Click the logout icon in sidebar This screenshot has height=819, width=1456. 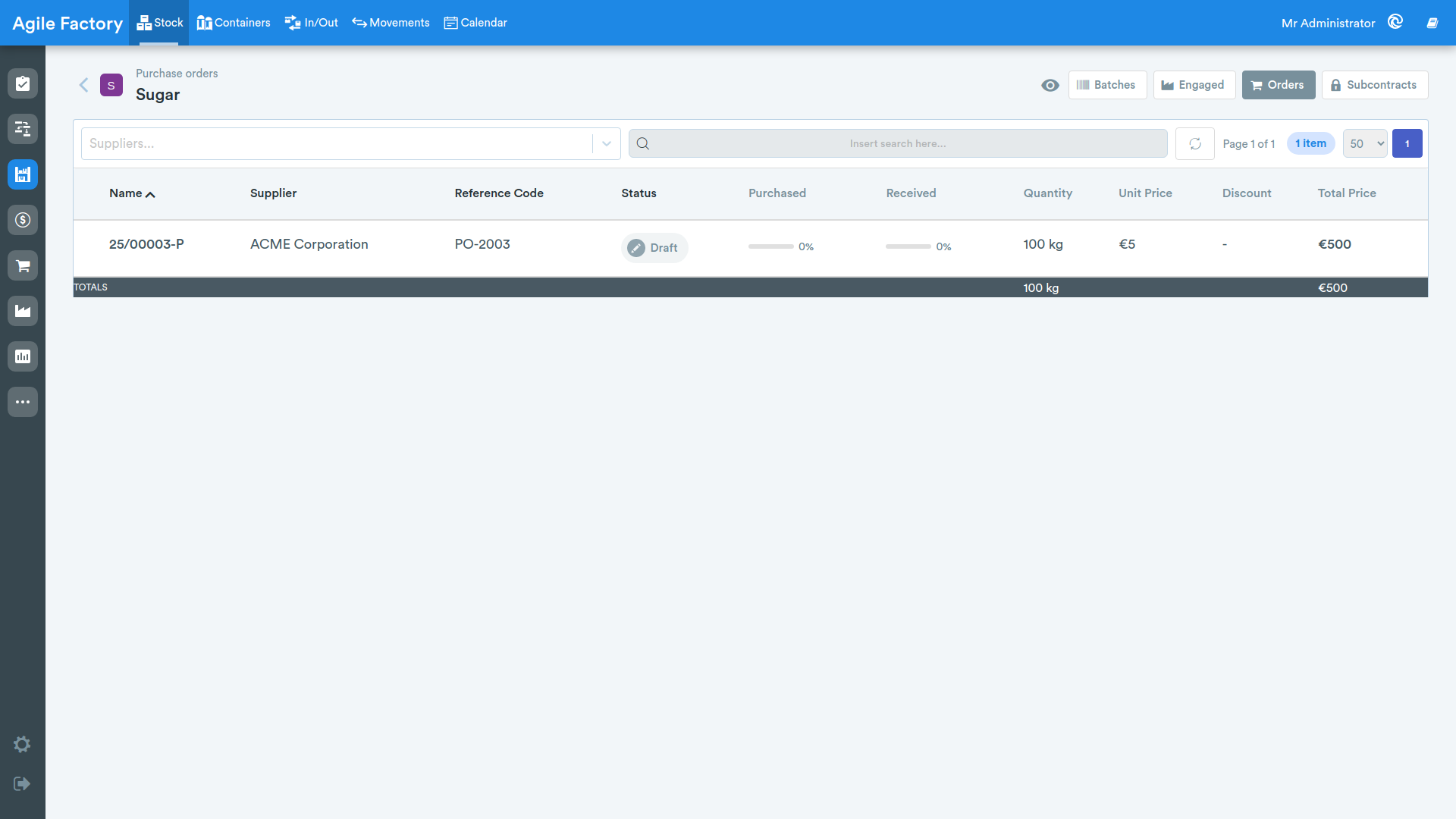point(22,783)
